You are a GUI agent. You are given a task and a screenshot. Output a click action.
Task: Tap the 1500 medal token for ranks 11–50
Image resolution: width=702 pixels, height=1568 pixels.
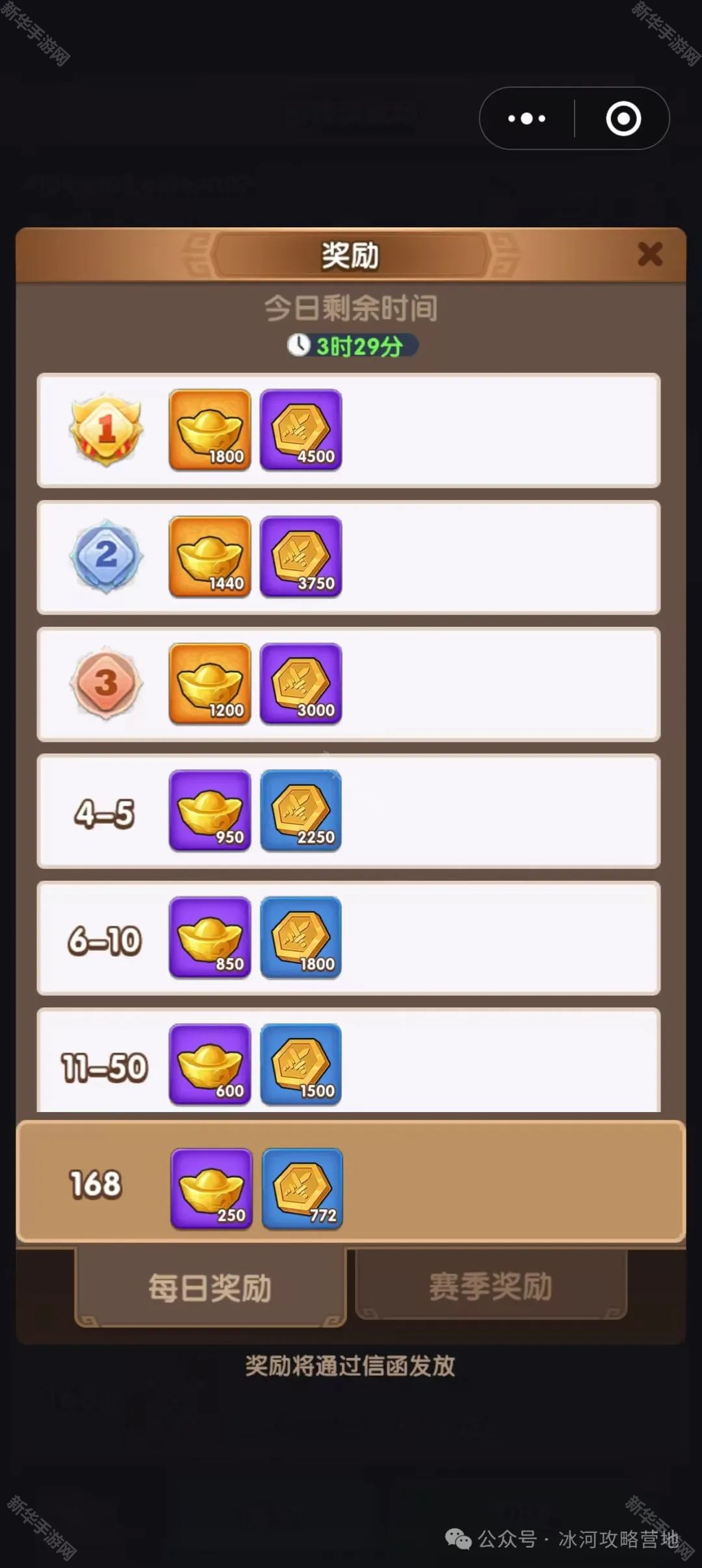pyautogui.click(x=301, y=1064)
